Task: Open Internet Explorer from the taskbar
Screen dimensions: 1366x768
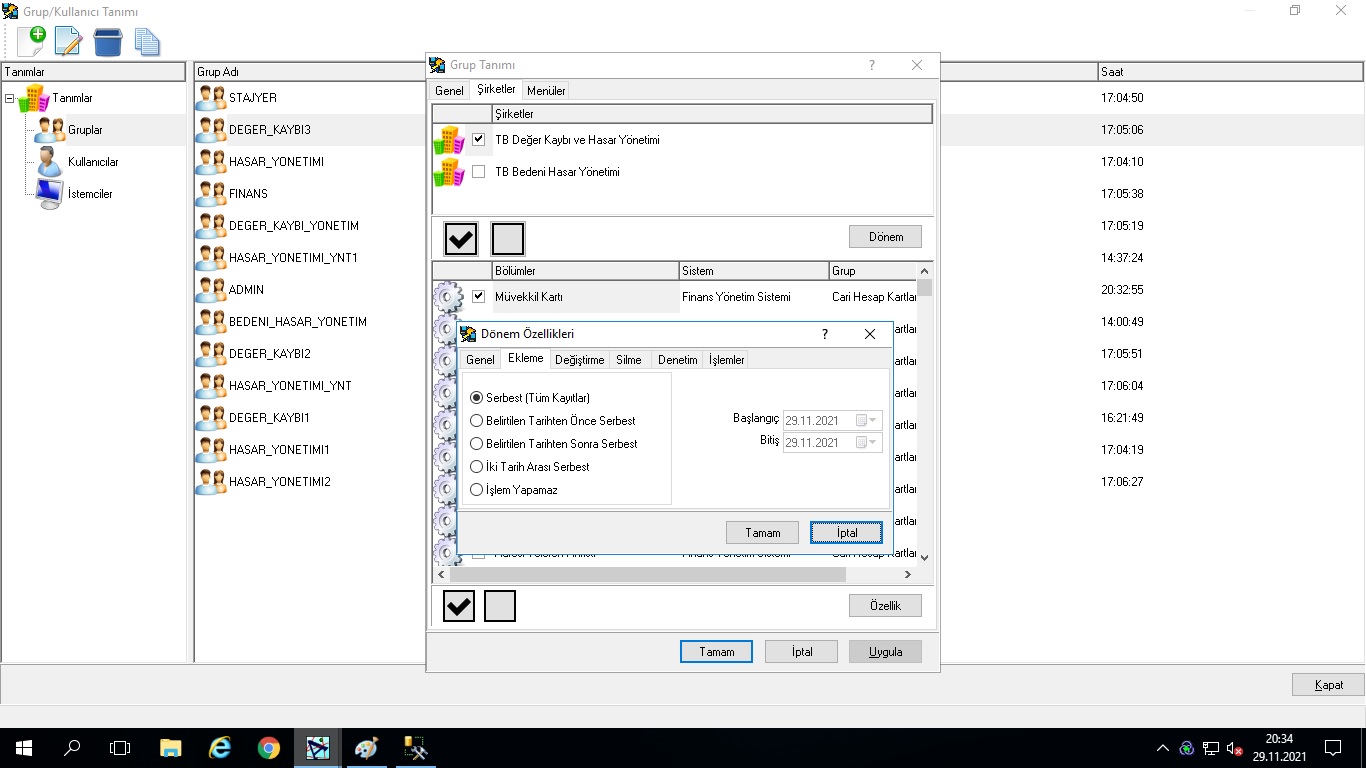Action: coord(220,748)
